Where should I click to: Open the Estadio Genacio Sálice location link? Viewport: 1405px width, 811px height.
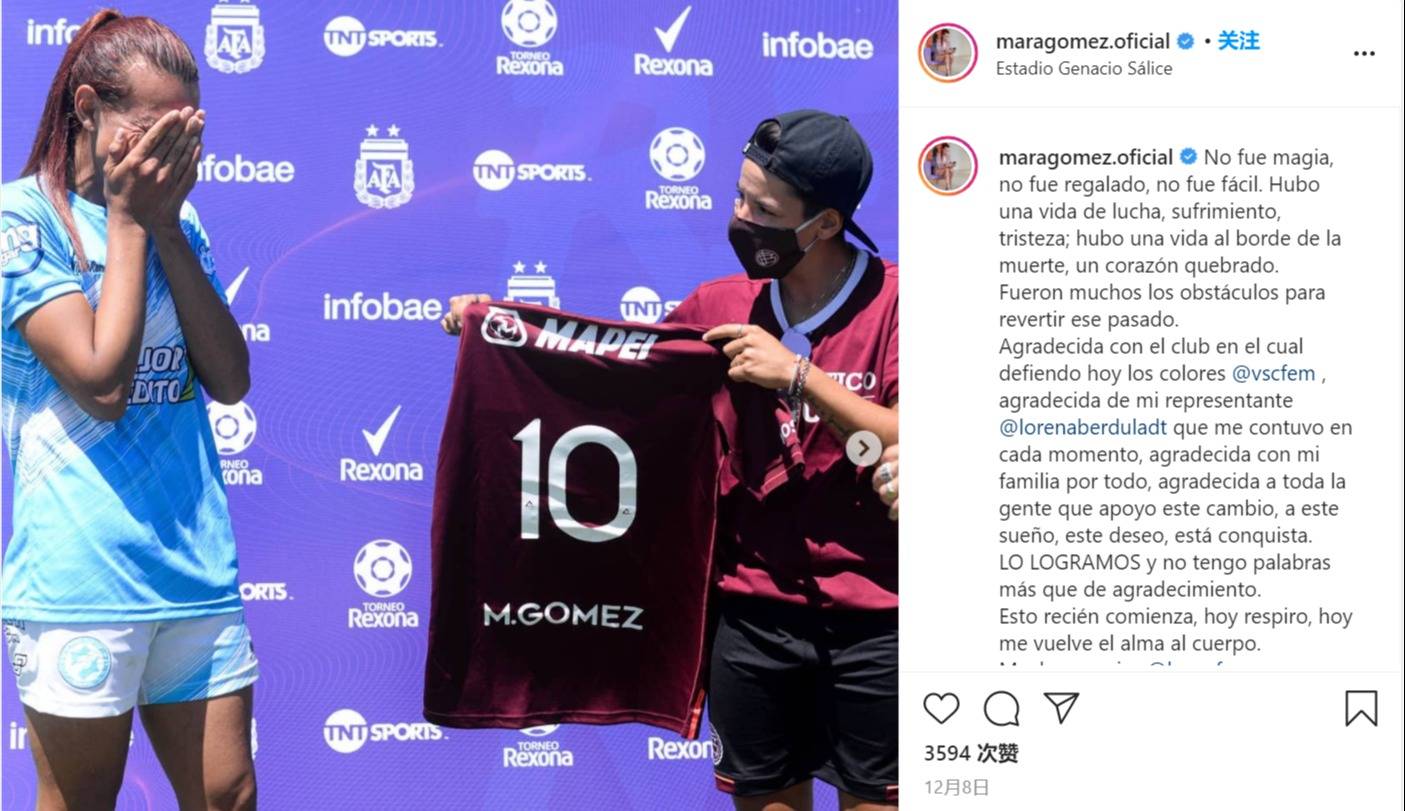[x=1084, y=69]
